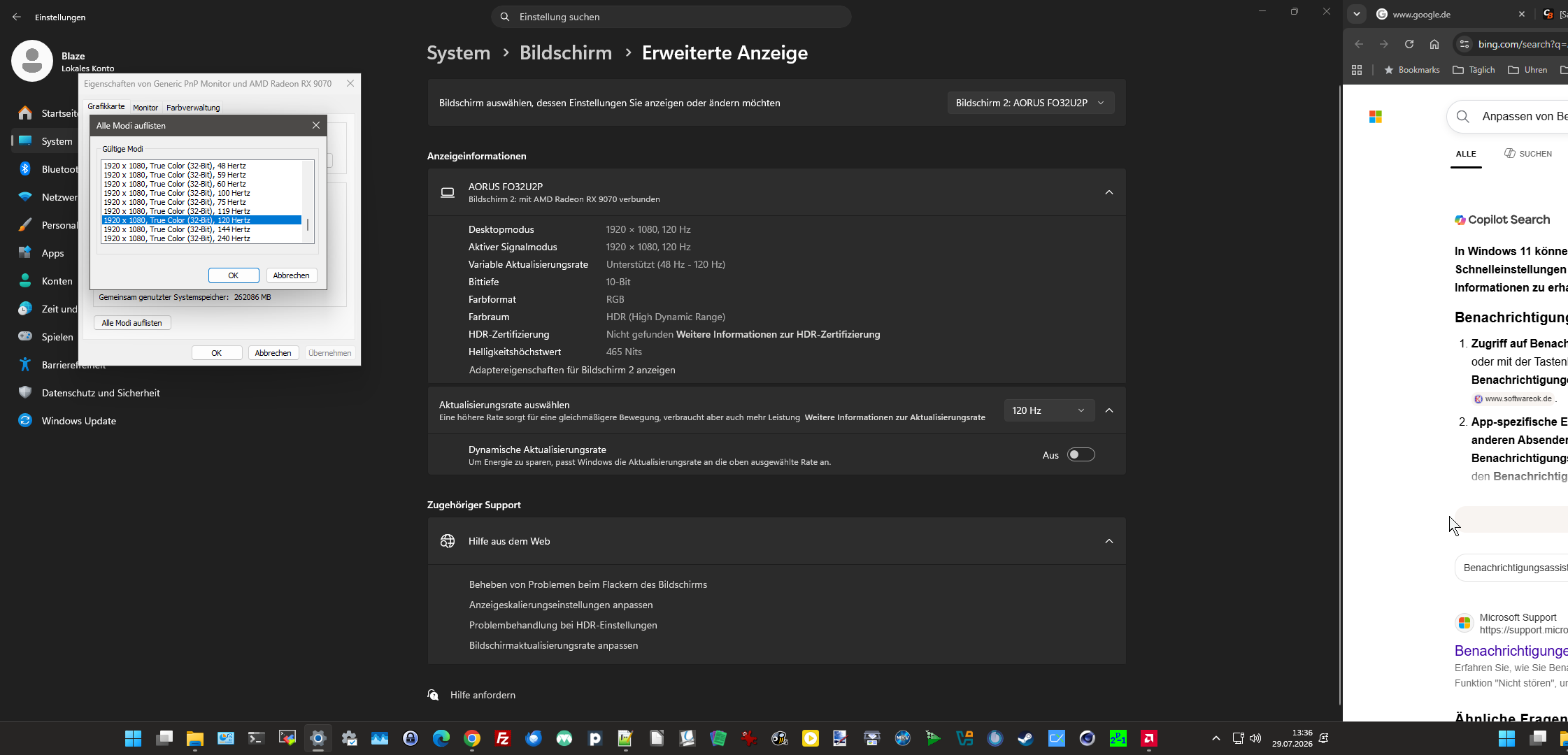Click the browser home button

1434,44
